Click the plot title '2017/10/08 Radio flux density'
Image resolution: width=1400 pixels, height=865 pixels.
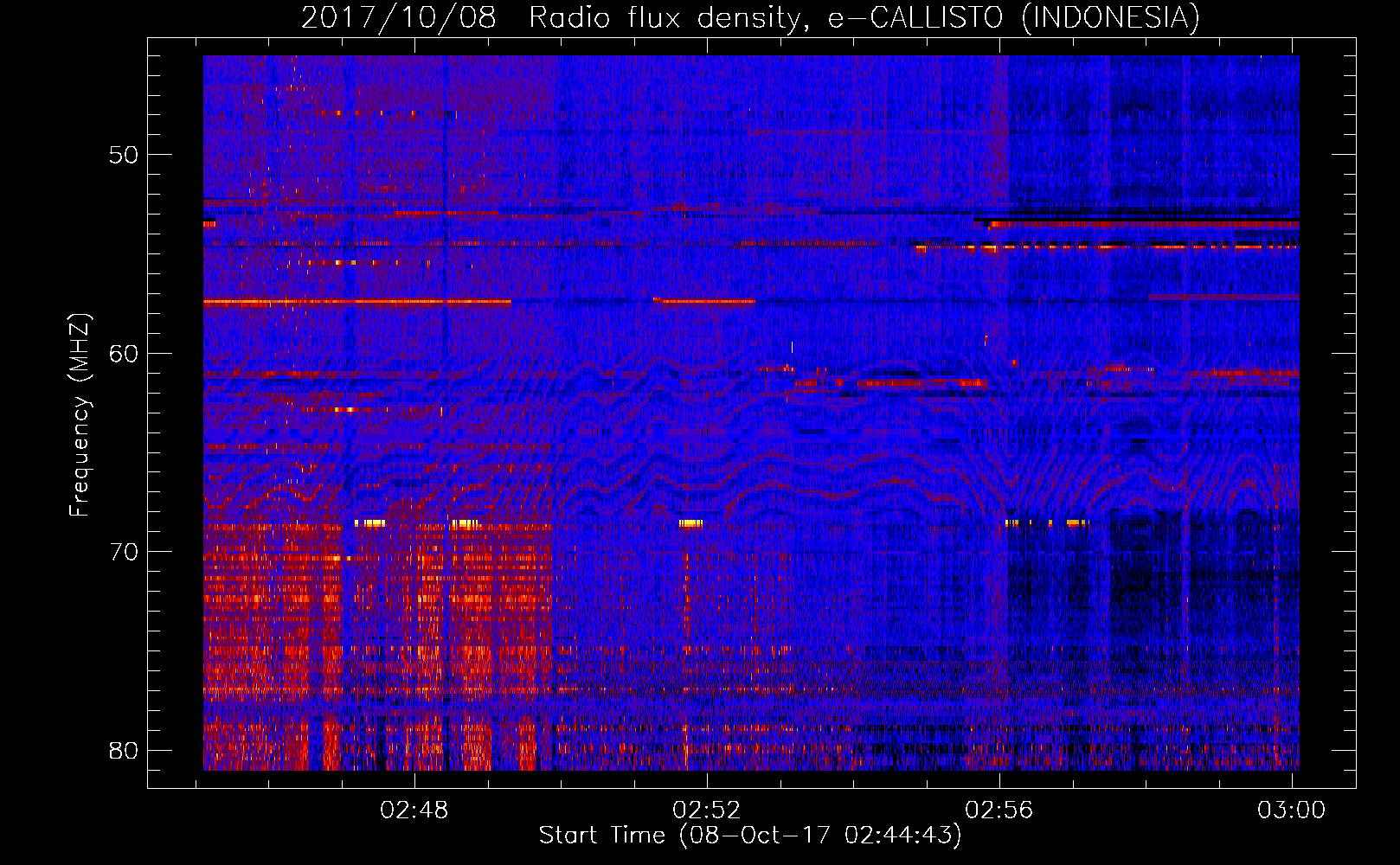pyautogui.click(x=750, y=17)
